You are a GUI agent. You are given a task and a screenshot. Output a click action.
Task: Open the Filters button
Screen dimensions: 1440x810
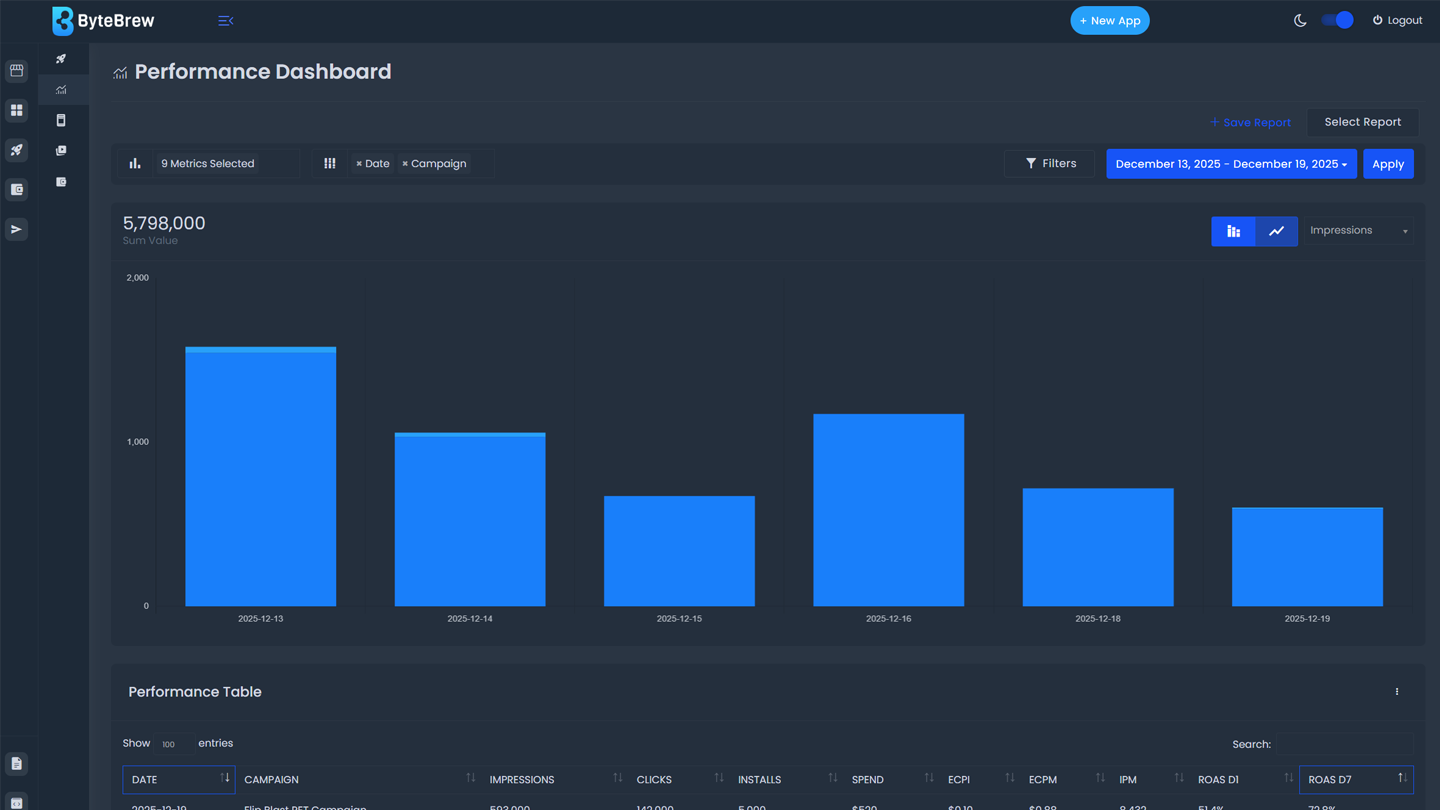(1050, 164)
